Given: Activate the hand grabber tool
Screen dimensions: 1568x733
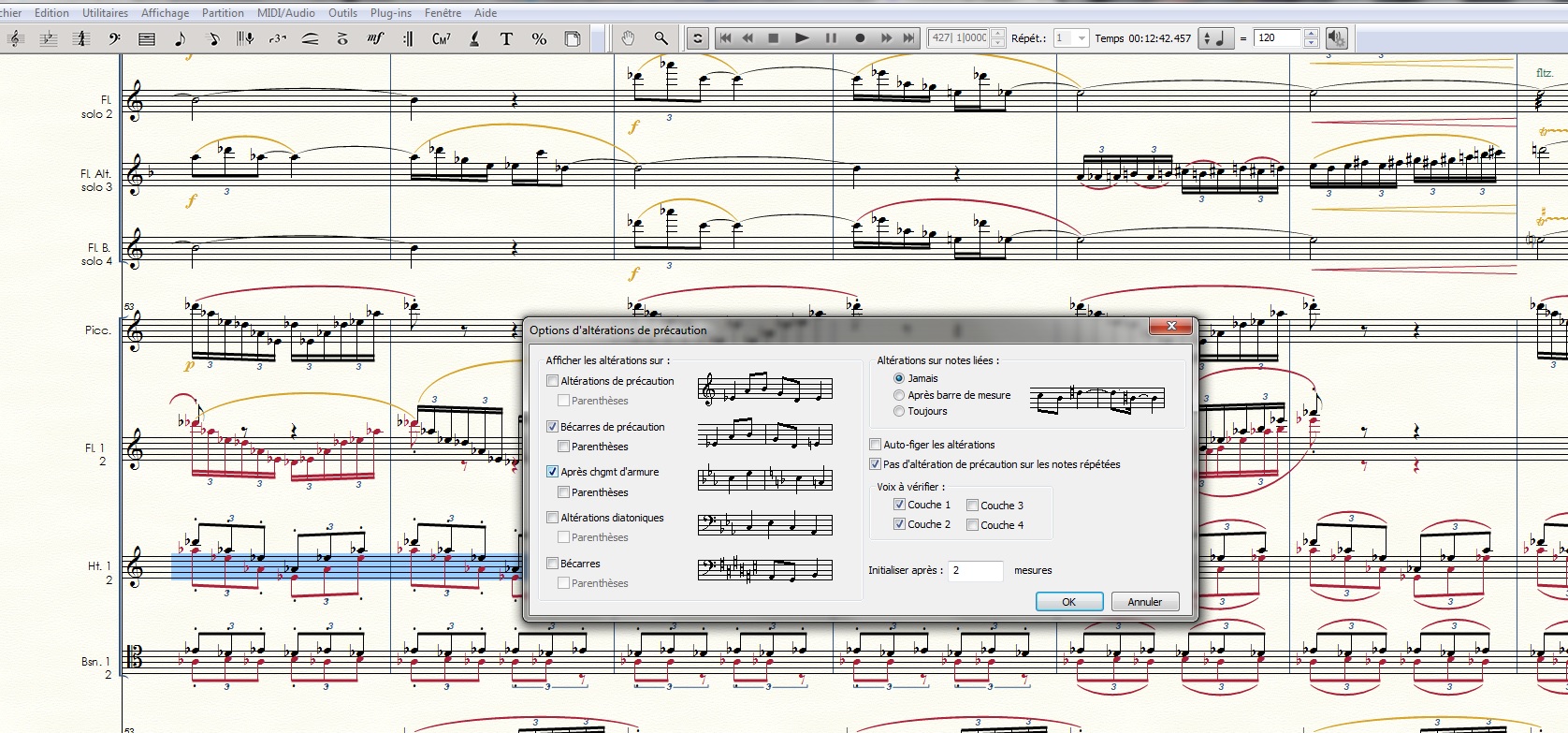Looking at the screenshot, I should click(628, 38).
